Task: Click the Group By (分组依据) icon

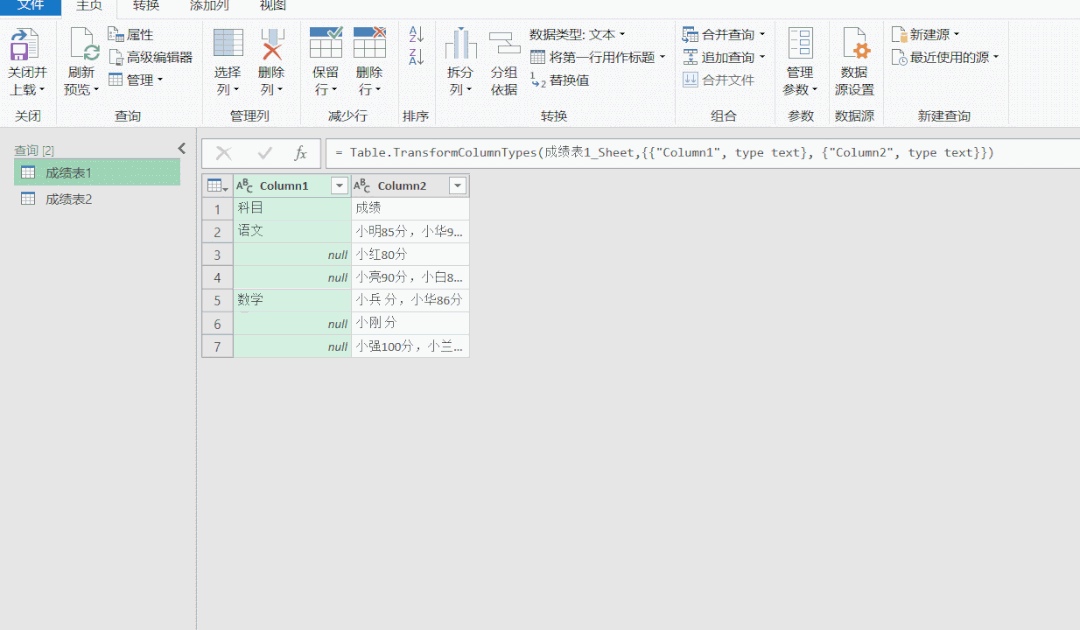Action: (x=504, y=44)
